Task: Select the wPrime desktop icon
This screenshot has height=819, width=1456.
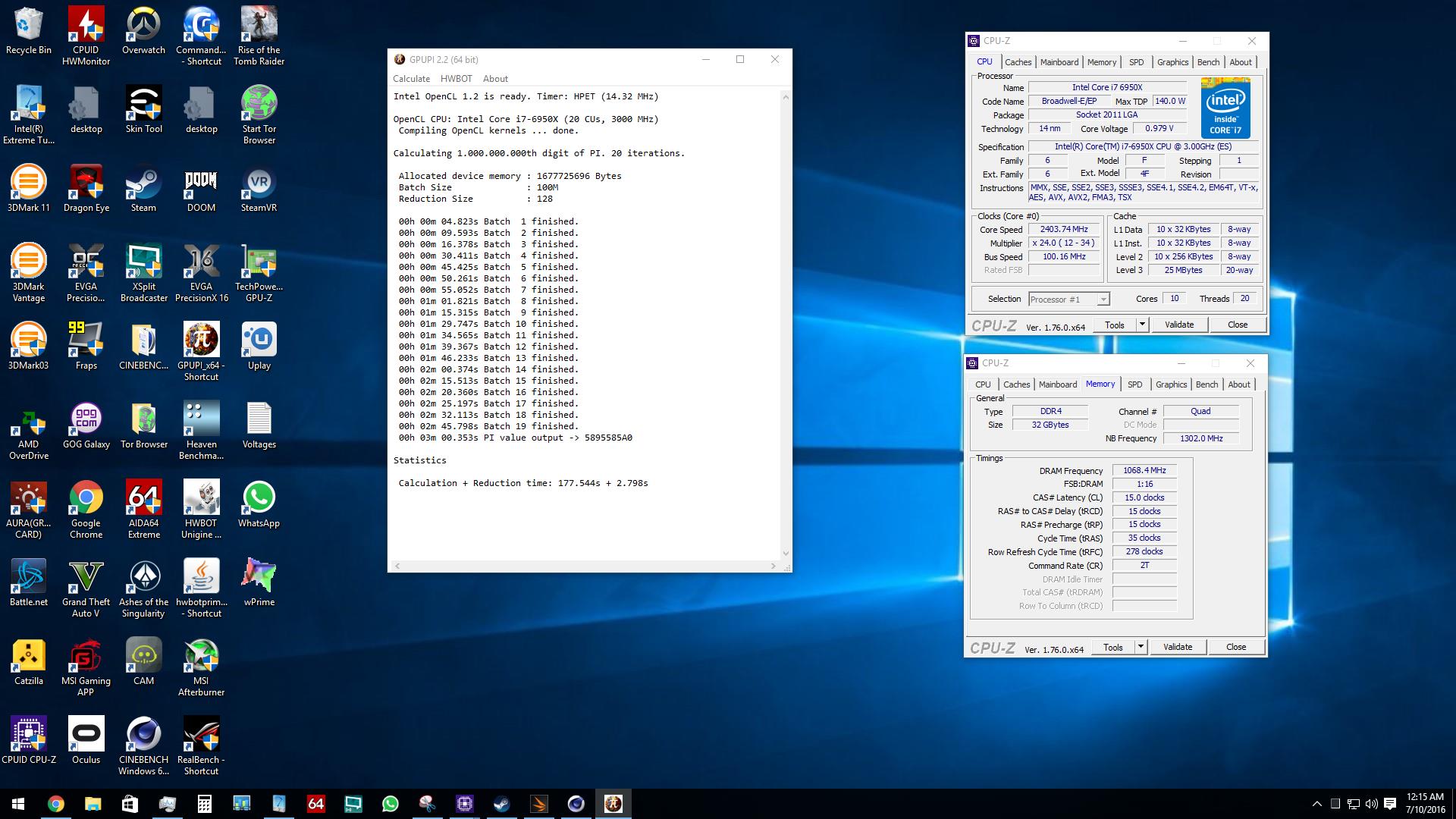Action: [x=259, y=583]
